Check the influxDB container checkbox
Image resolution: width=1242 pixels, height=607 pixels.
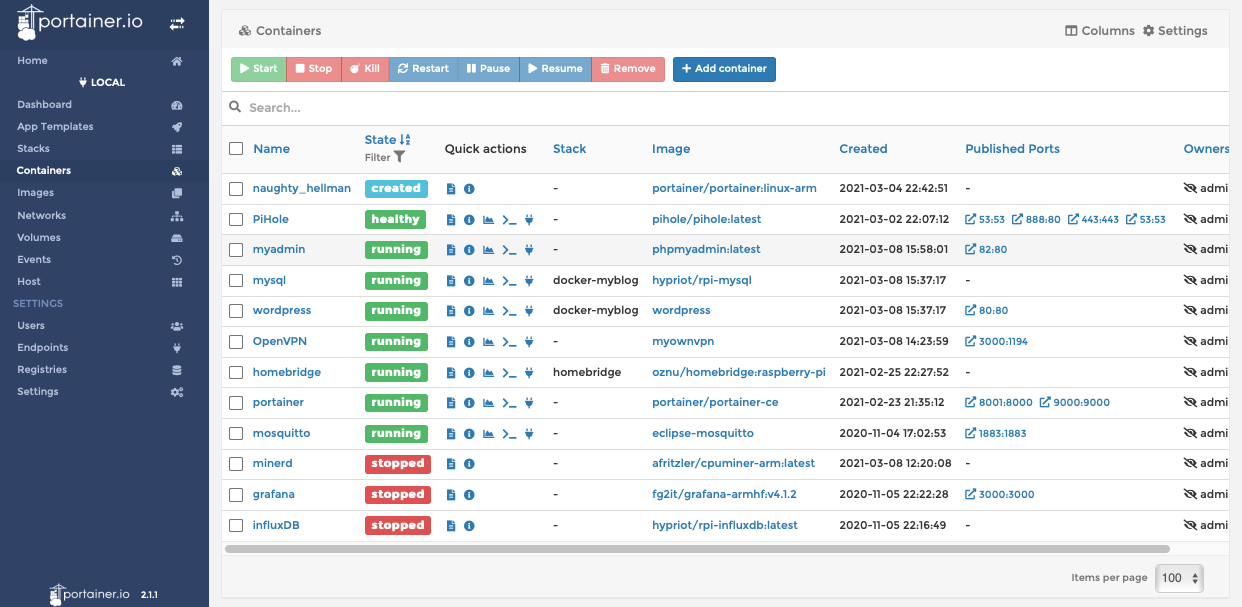(236, 526)
